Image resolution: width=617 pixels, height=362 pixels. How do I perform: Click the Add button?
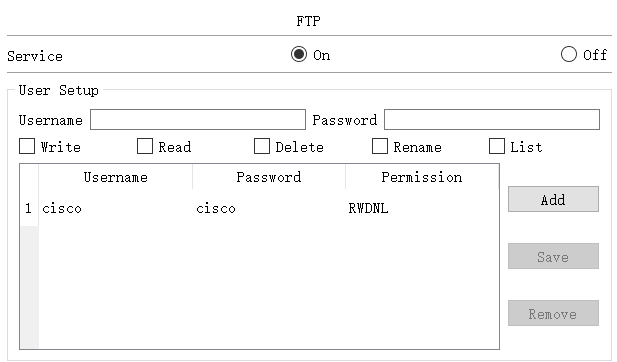click(x=553, y=199)
